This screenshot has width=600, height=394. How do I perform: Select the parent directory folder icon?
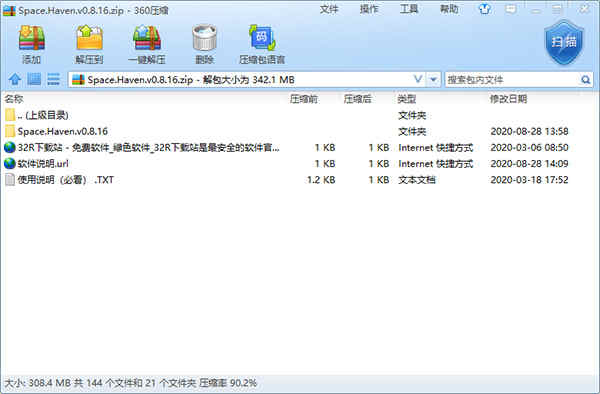click(x=10, y=115)
